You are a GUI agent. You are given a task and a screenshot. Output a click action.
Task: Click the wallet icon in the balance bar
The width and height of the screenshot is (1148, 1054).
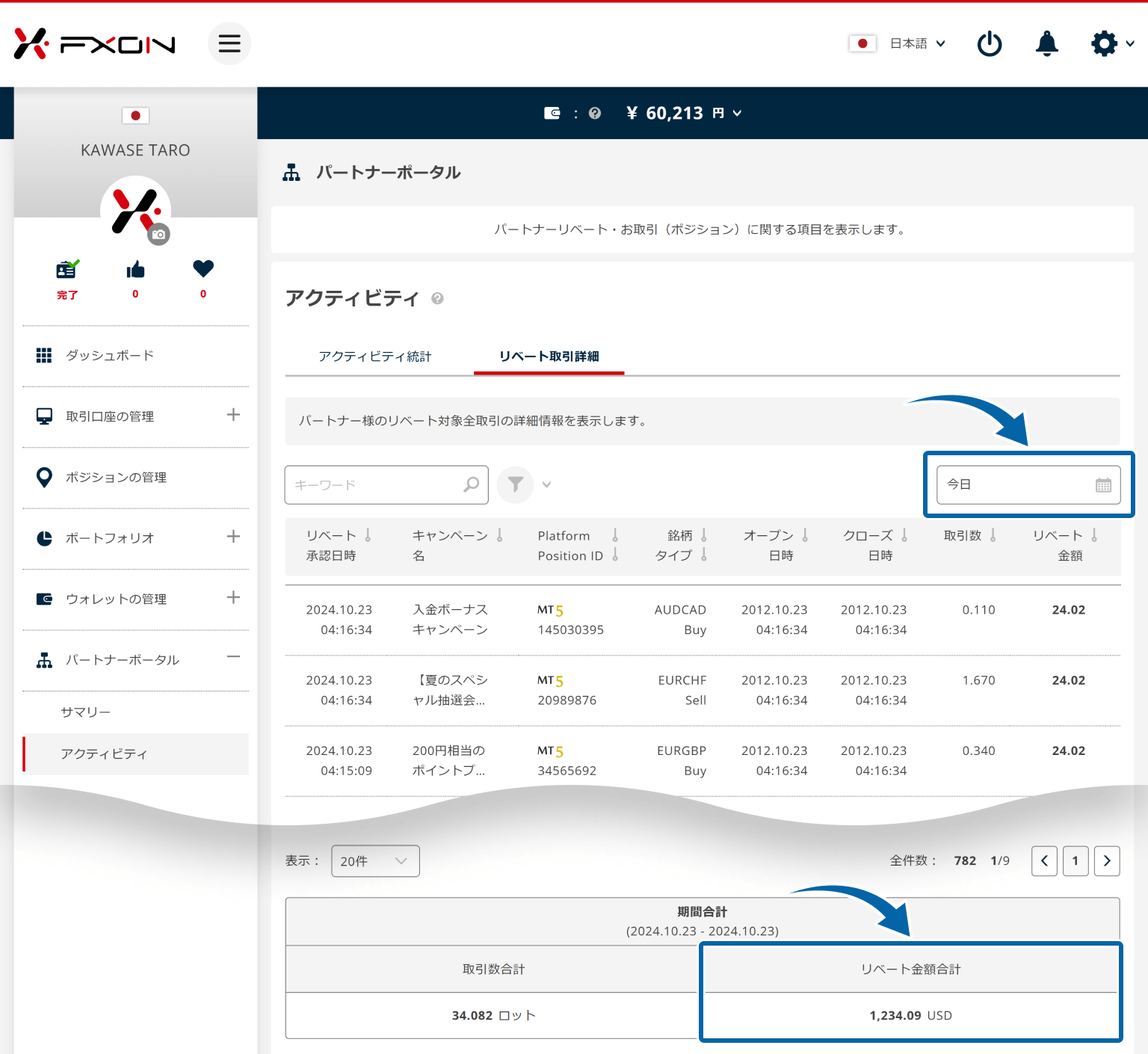[x=552, y=113]
